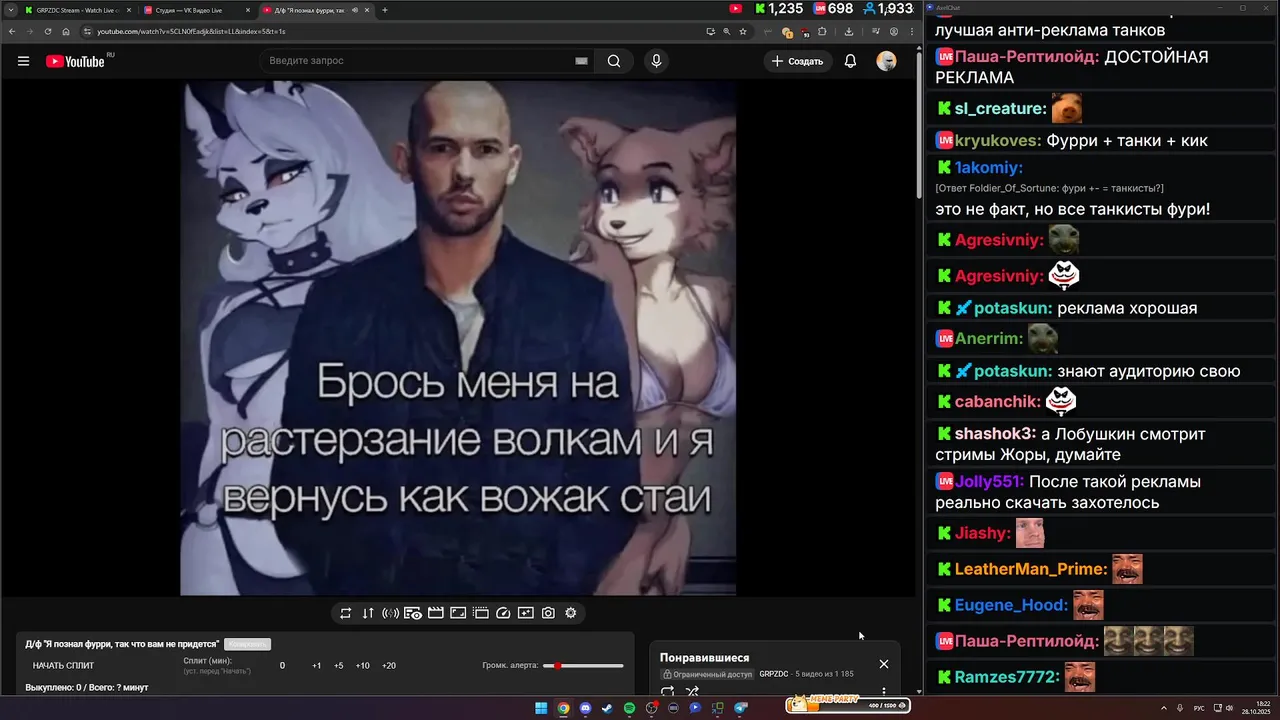Screen dimensions: 1280x720
Task: Open playlist three-dot options menu
Action: (x=883, y=692)
